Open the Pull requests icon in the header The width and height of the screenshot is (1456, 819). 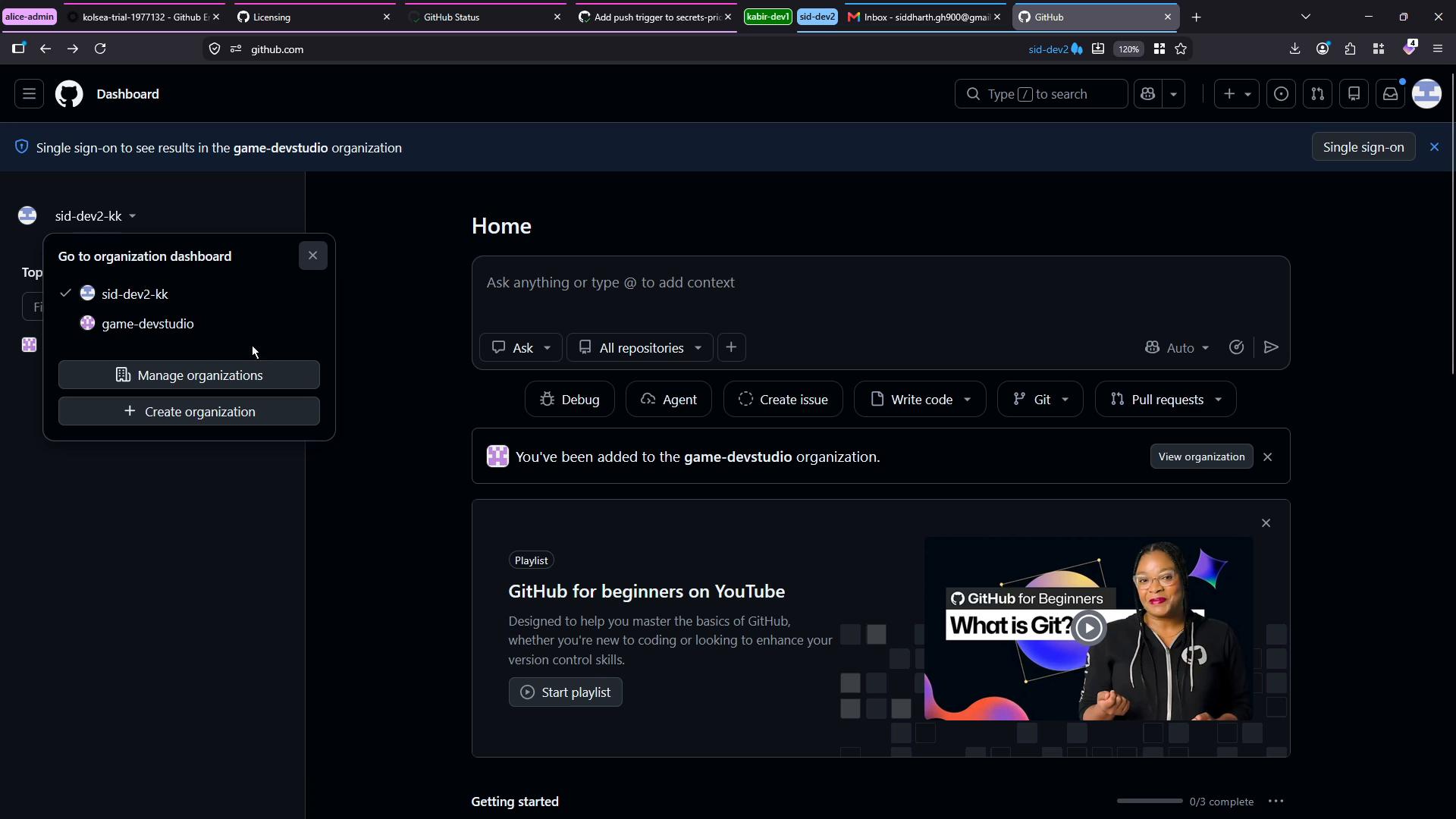click(x=1317, y=94)
